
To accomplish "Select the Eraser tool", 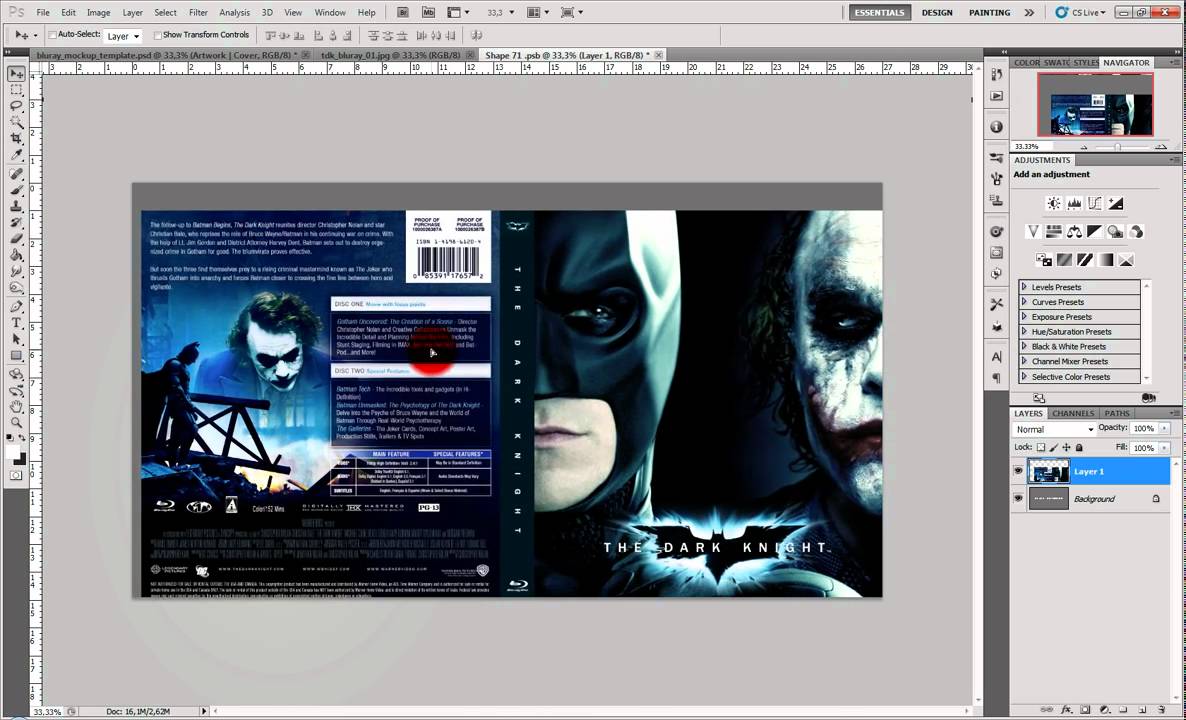I will point(16,240).
